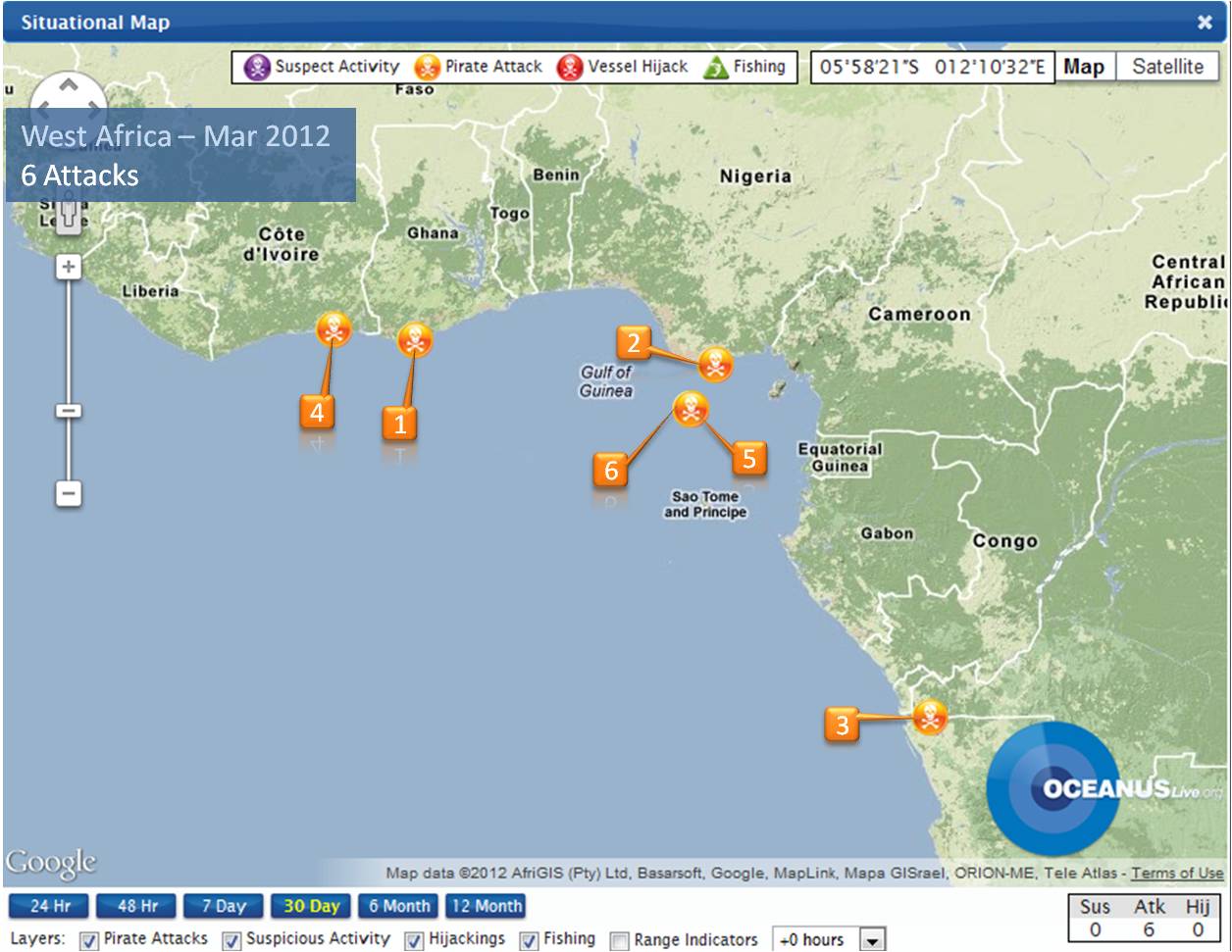Click the zoom slider handle
Viewport: 1232px width, 952px height.
click(68, 410)
